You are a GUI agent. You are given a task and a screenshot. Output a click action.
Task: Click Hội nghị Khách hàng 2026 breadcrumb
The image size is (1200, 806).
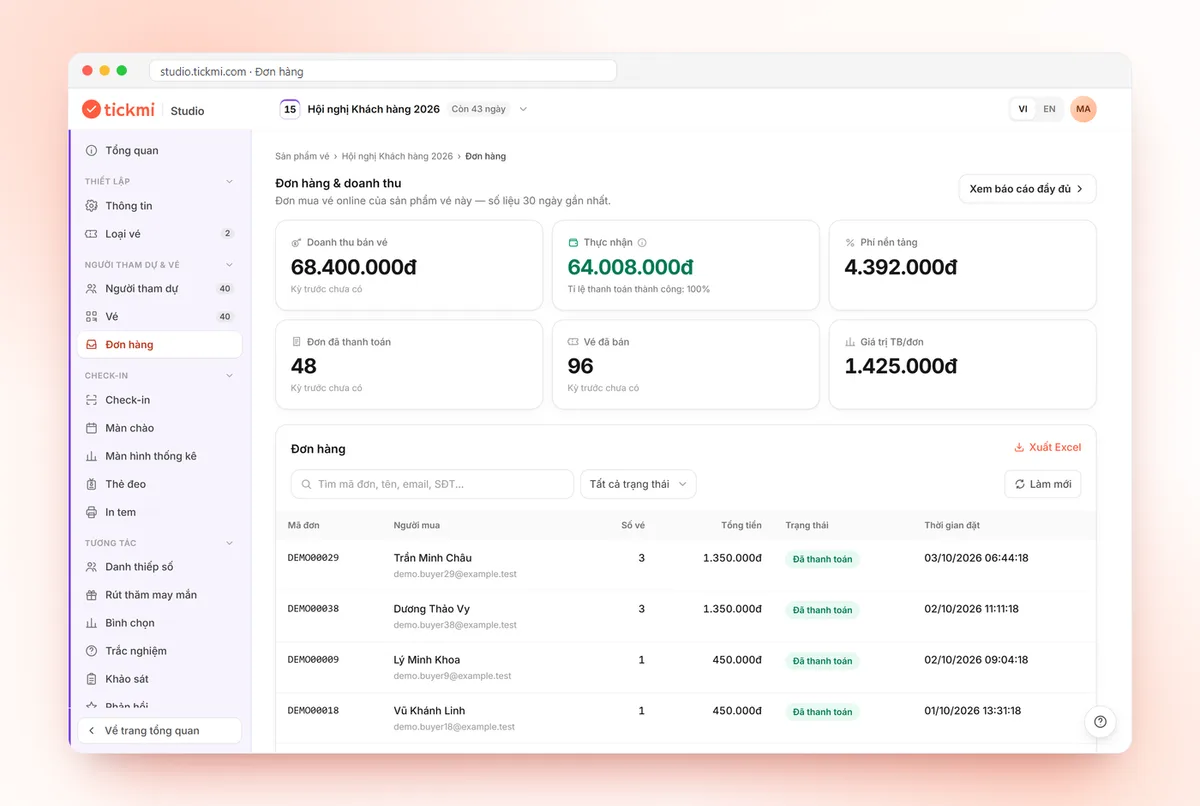pyautogui.click(x=397, y=156)
